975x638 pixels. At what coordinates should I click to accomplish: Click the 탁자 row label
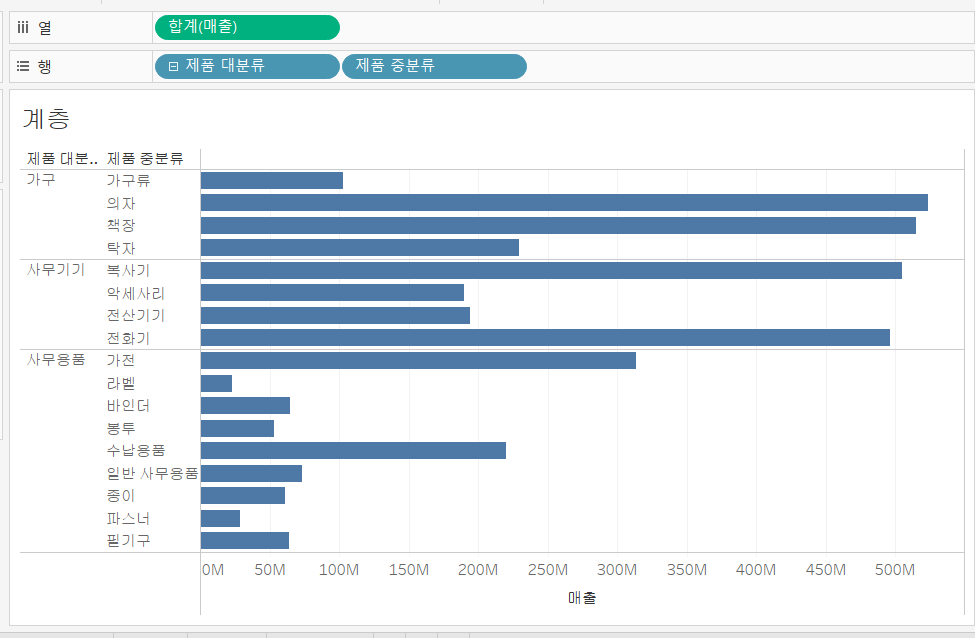tap(121, 247)
